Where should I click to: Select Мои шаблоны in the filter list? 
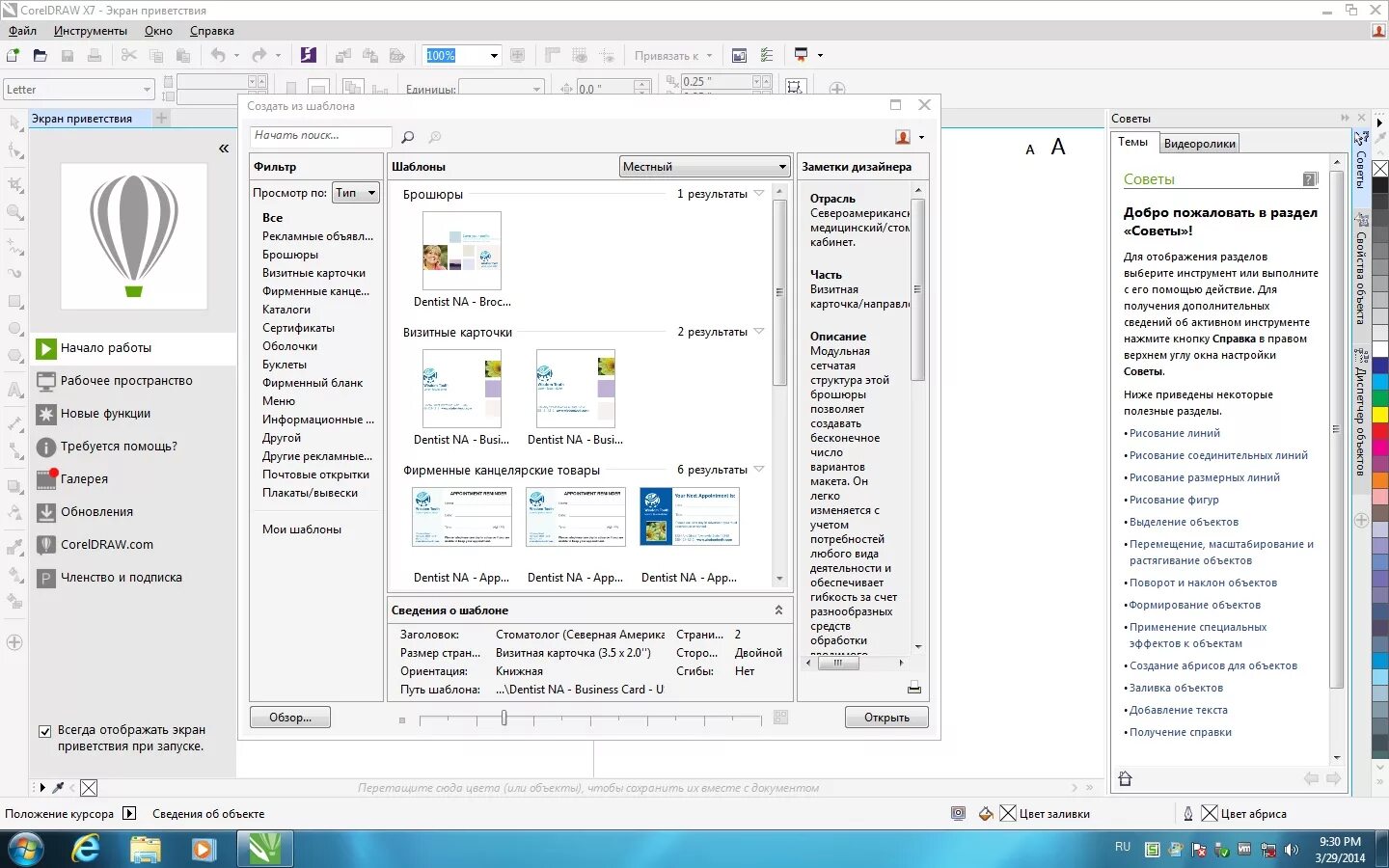302,529
